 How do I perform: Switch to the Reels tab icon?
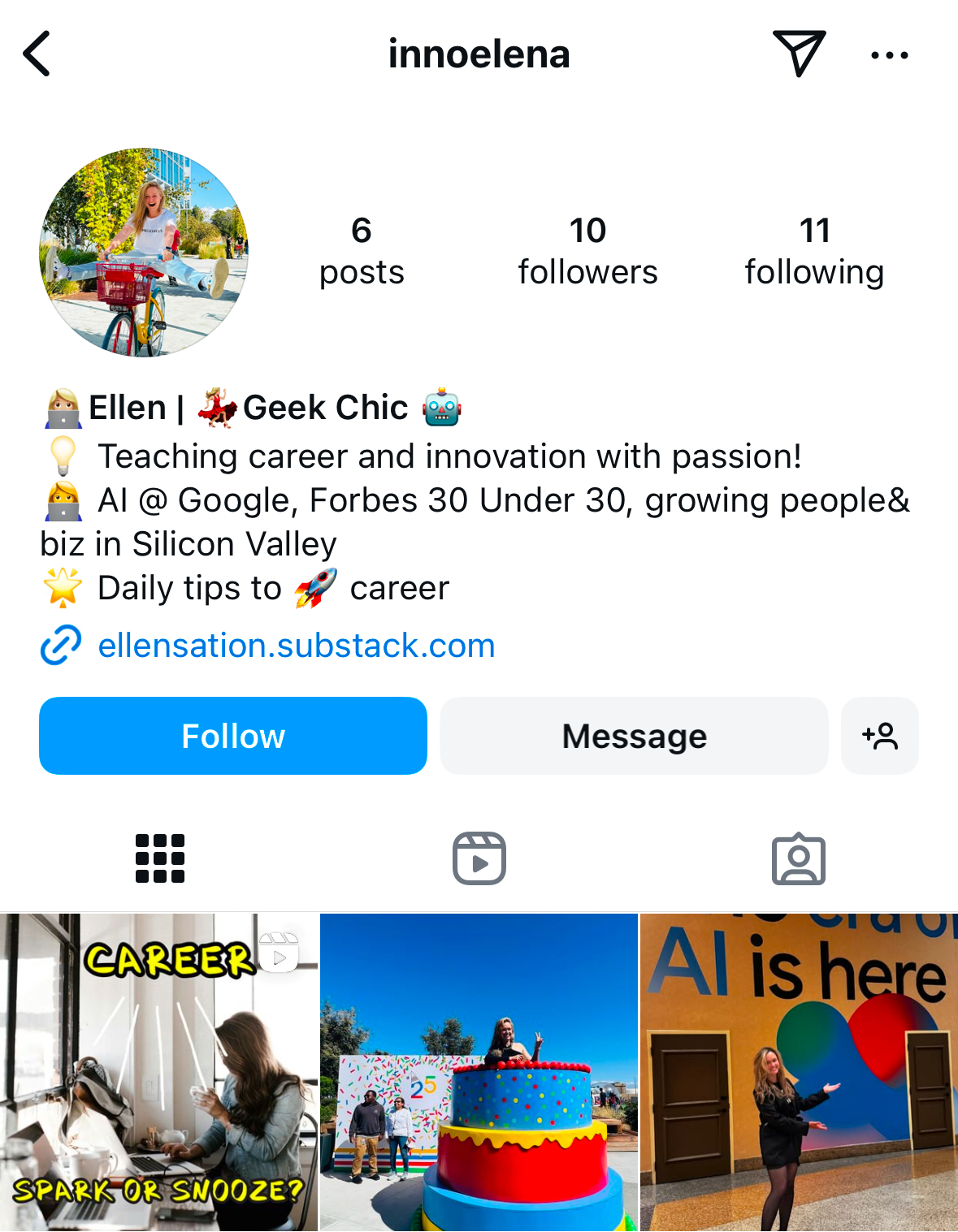479,858
